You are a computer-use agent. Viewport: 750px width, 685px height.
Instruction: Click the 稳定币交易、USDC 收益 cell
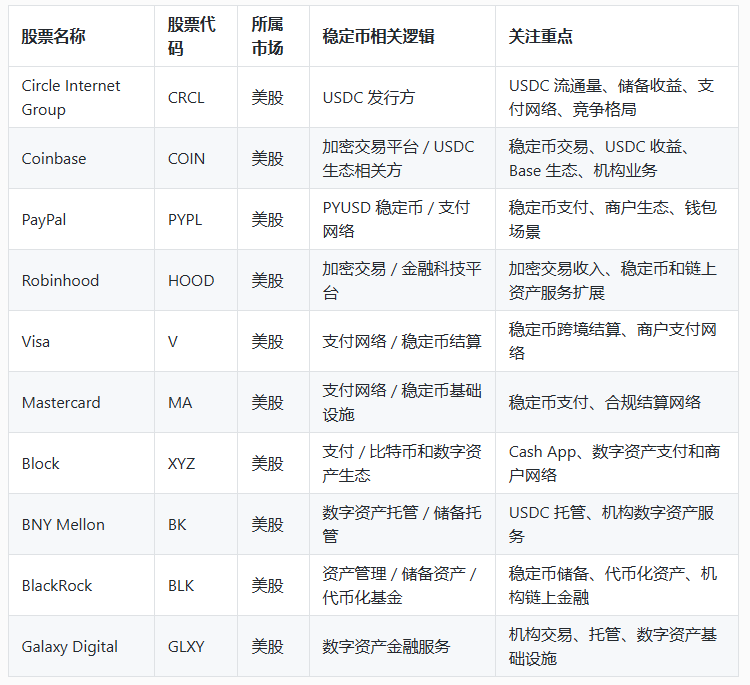click(617, 158)
